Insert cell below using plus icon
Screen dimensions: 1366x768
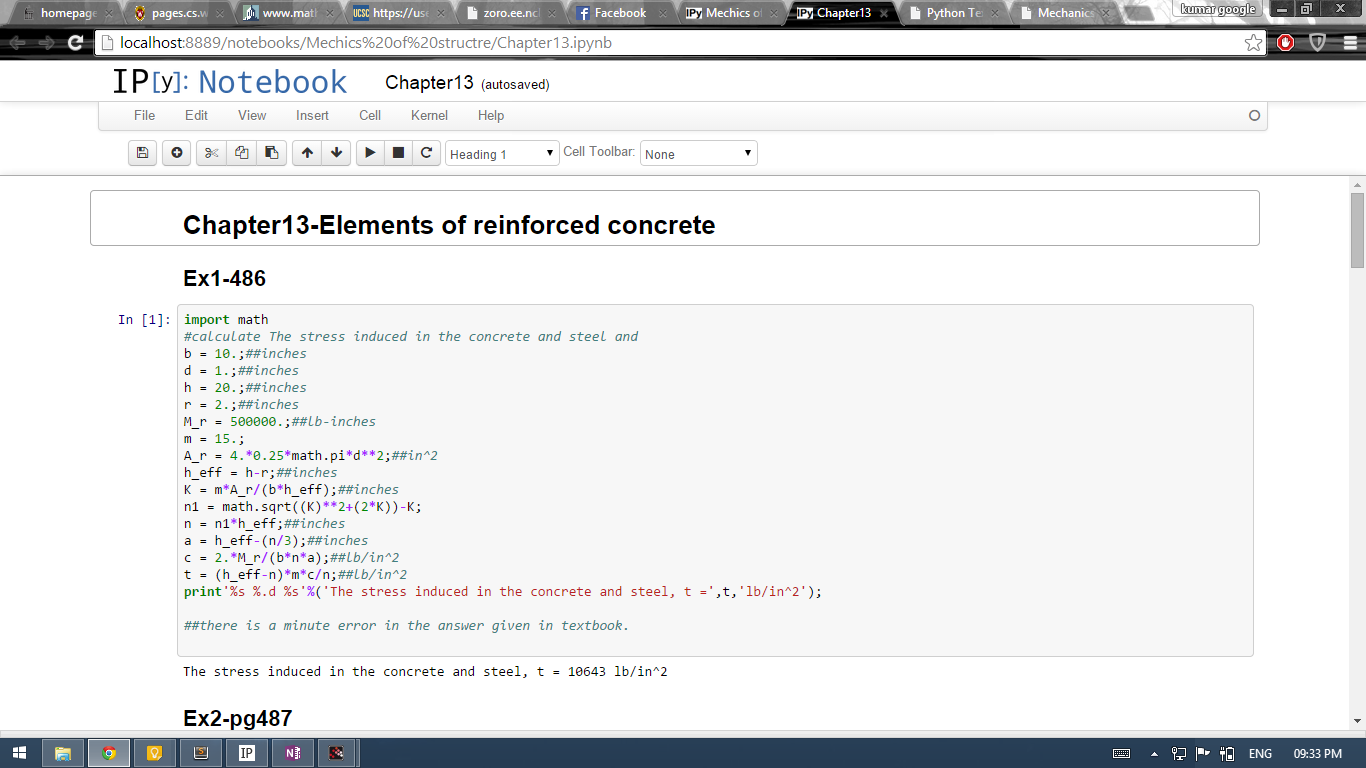click(x=176, y=153)
